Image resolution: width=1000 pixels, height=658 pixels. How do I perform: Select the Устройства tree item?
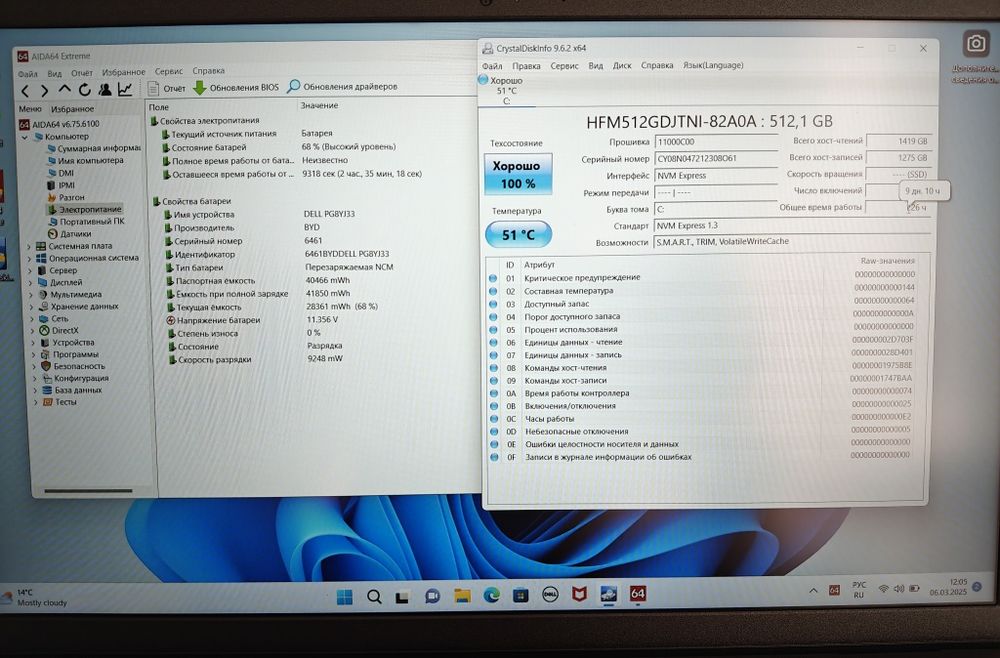67,342
